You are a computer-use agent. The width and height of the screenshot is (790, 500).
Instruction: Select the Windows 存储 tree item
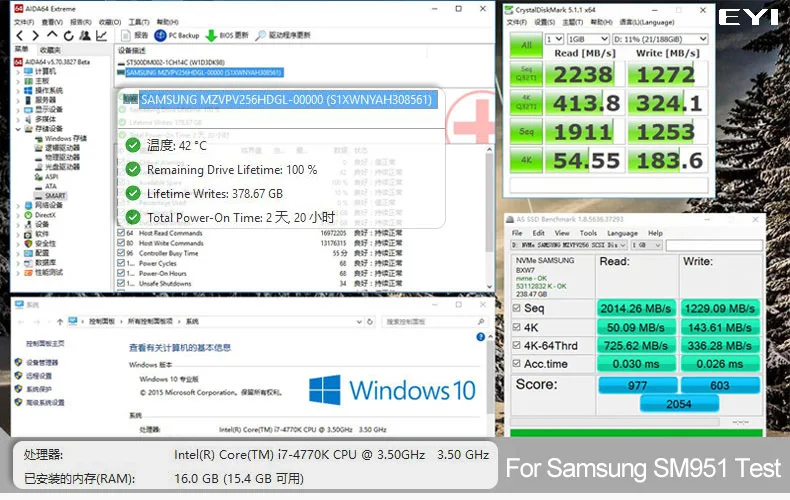coord(60,139)
